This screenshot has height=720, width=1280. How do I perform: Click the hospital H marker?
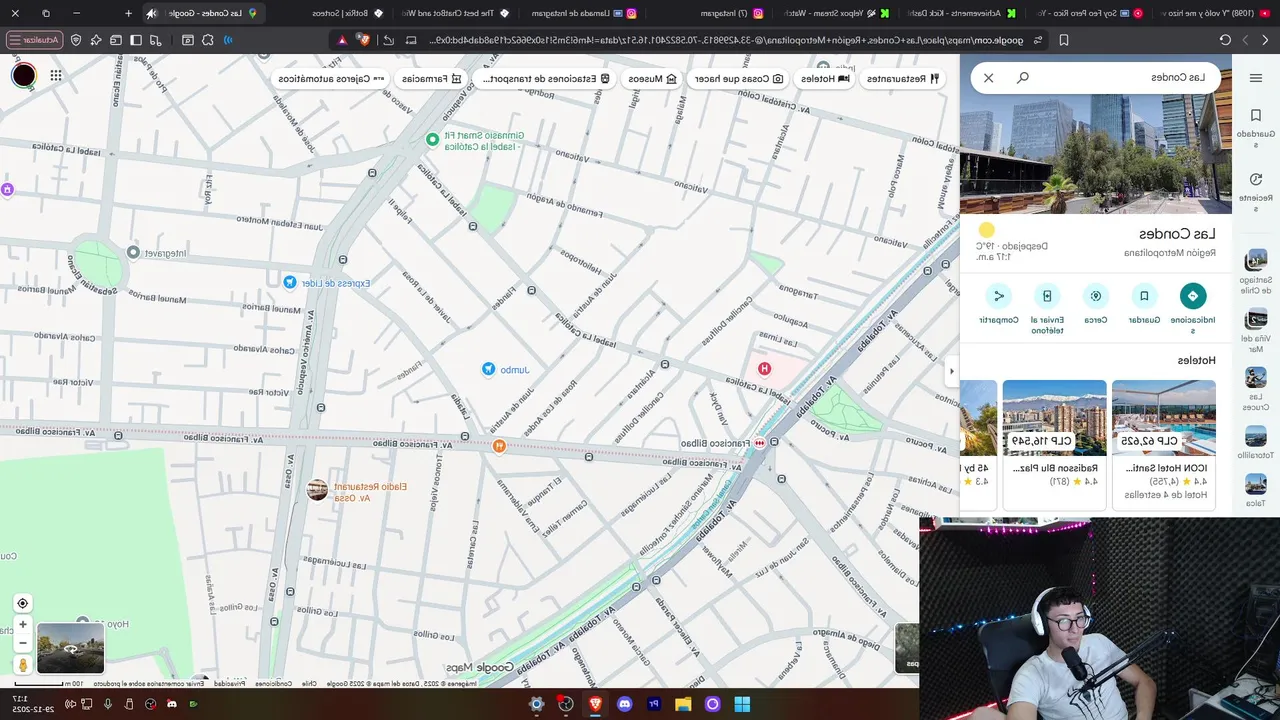764,369
